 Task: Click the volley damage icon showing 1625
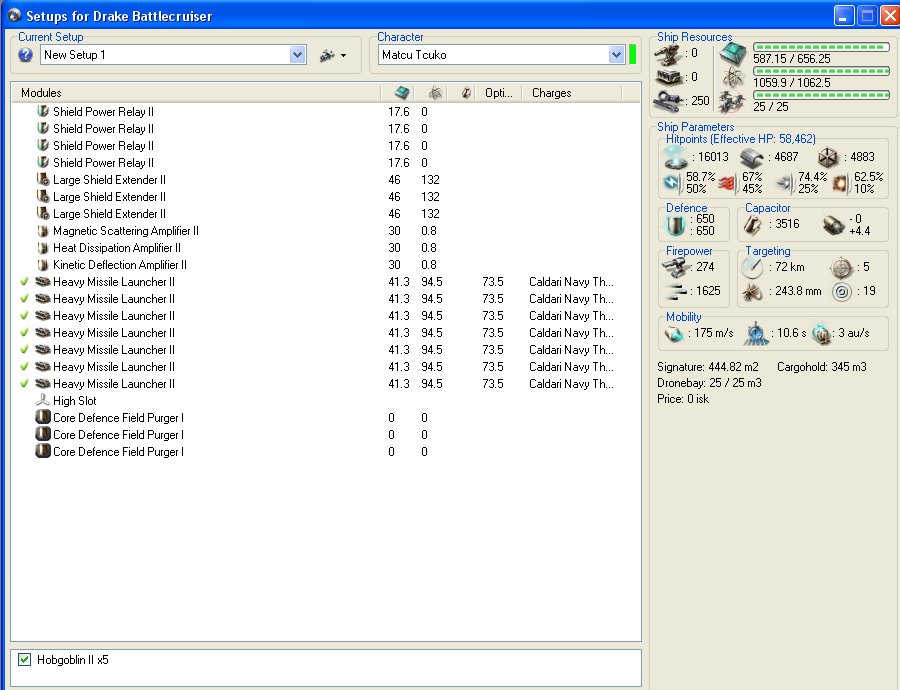click(x=676, y=292)
